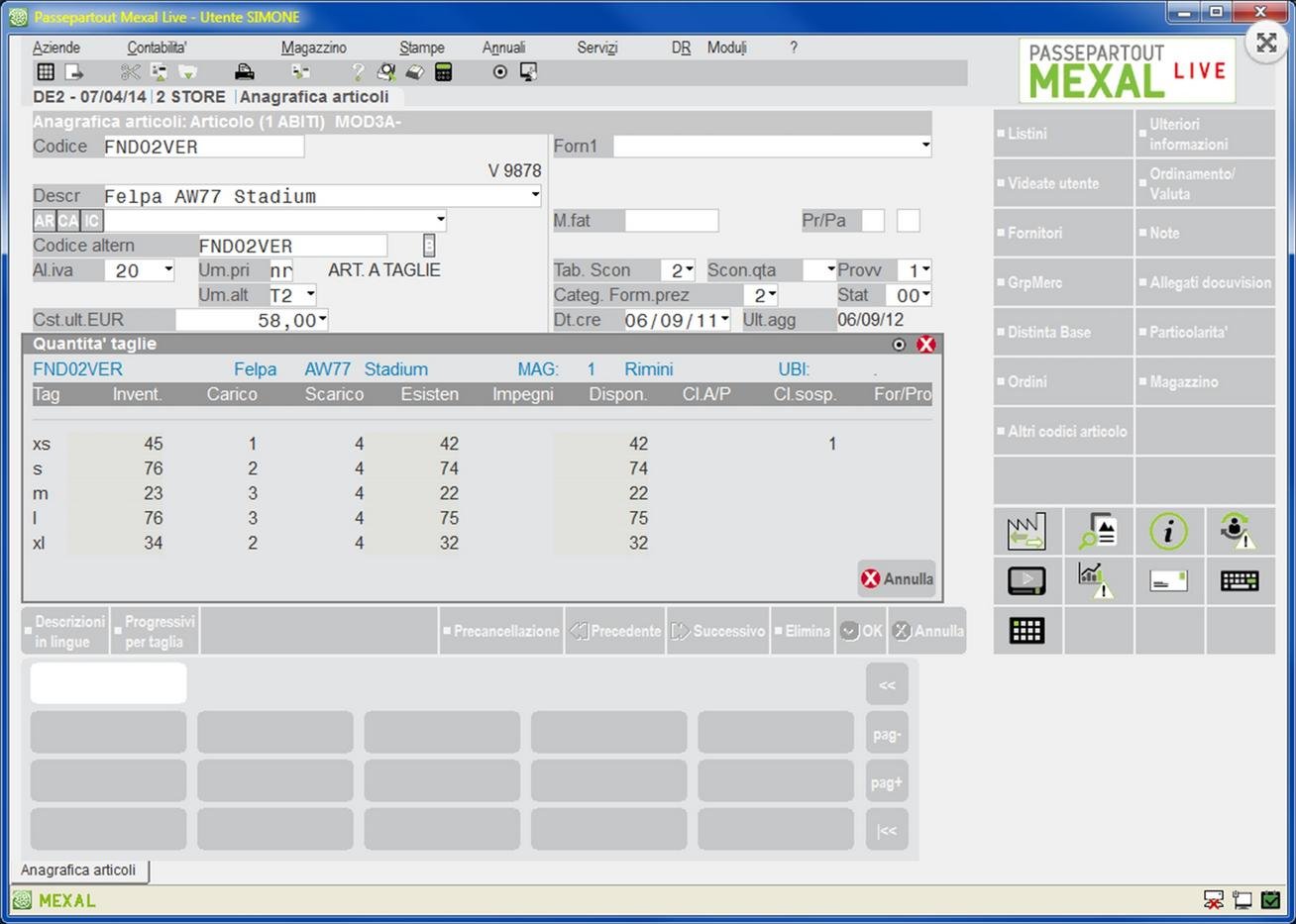Screen dimensions: 1296x924
Task: Click the printer icon in the toolbar
Action: pos(244,72)
